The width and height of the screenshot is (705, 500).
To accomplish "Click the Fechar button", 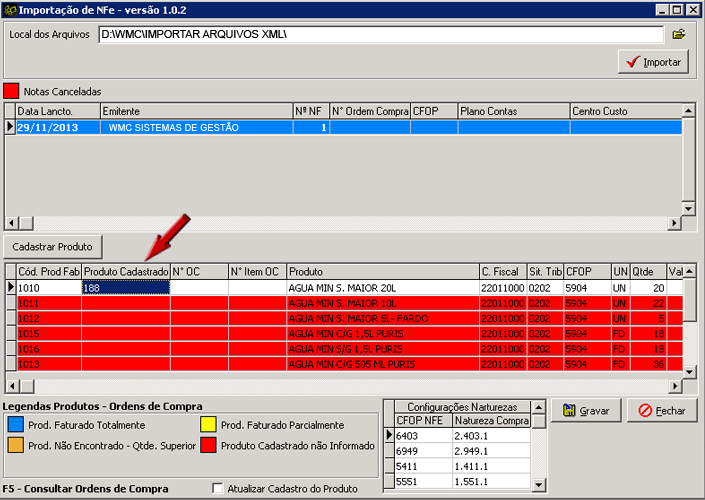I will click(x=660, y=411).
